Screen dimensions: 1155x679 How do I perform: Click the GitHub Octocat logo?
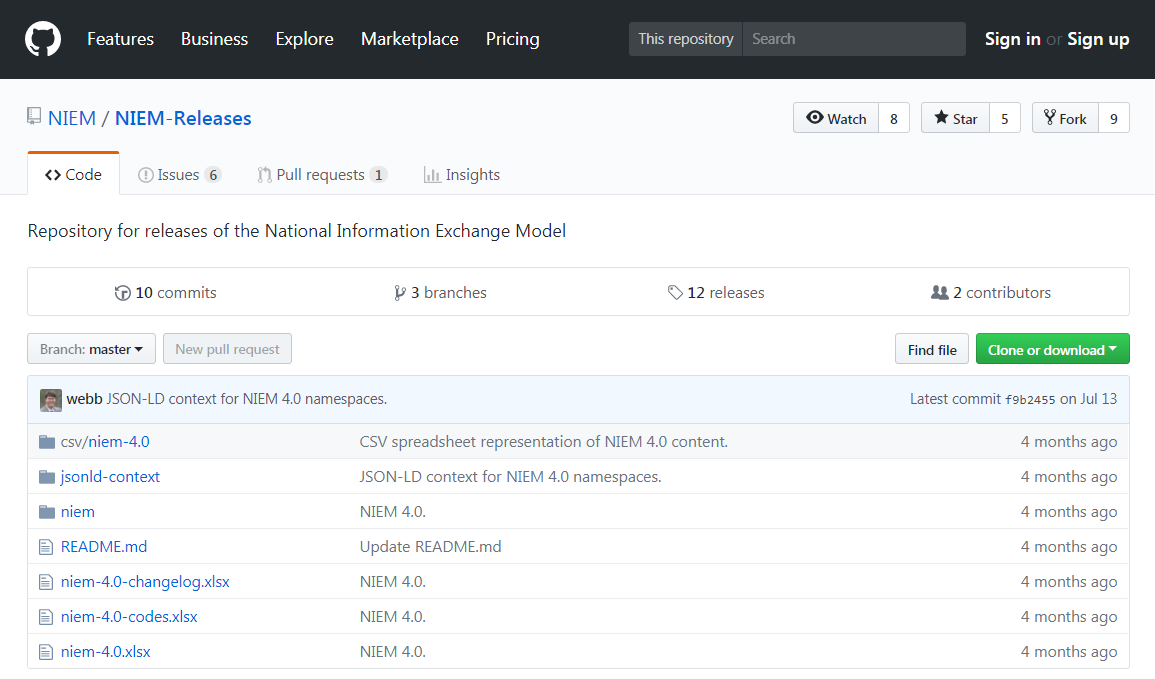tap(43, 39)
